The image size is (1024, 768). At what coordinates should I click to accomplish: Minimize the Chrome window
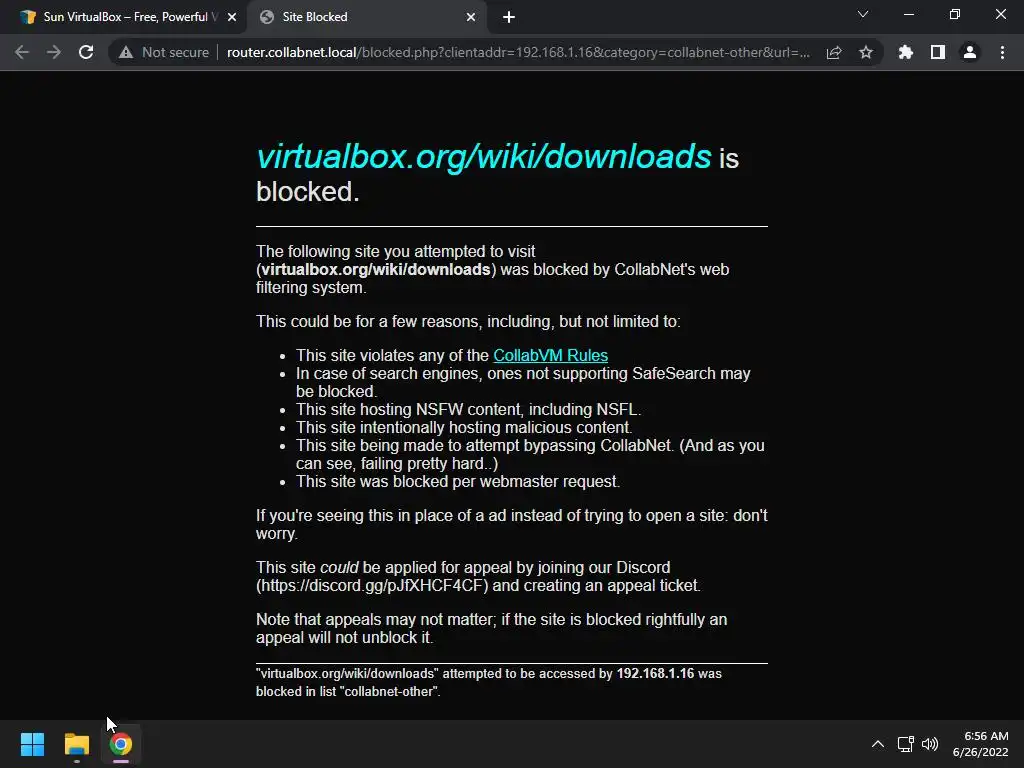click(908, 14)
